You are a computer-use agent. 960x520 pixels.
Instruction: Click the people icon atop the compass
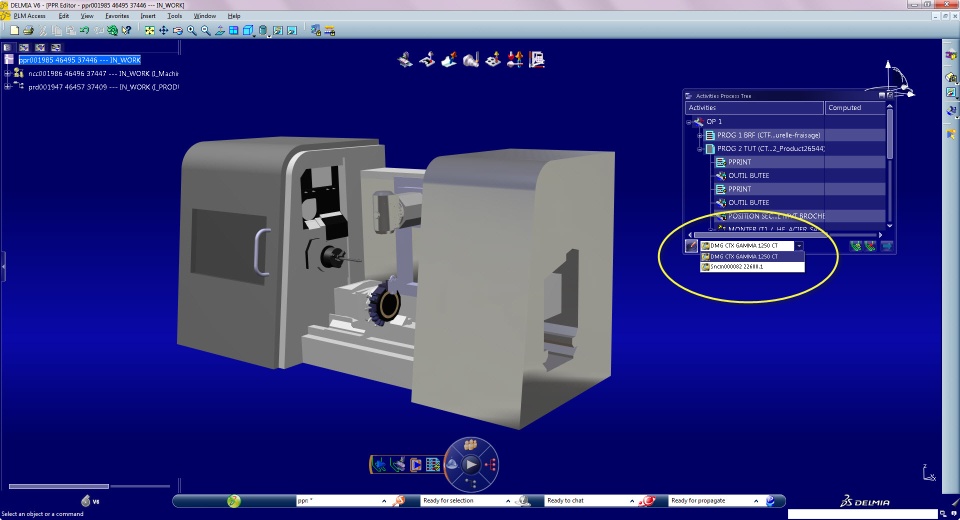click(470, 445)
